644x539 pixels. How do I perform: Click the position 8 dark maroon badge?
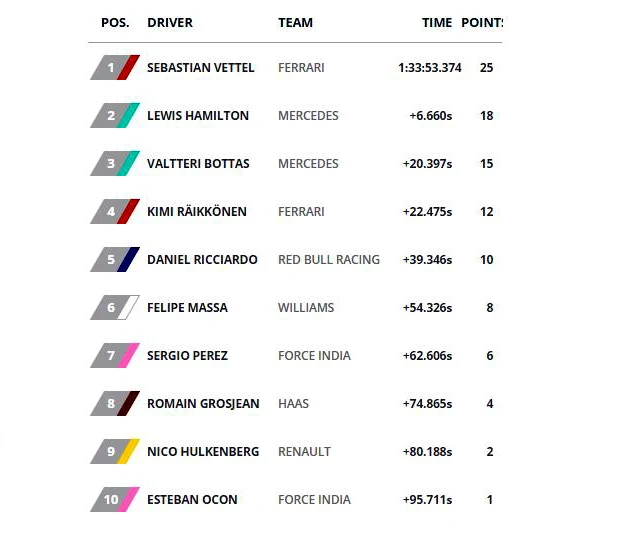tap(114, 404)
